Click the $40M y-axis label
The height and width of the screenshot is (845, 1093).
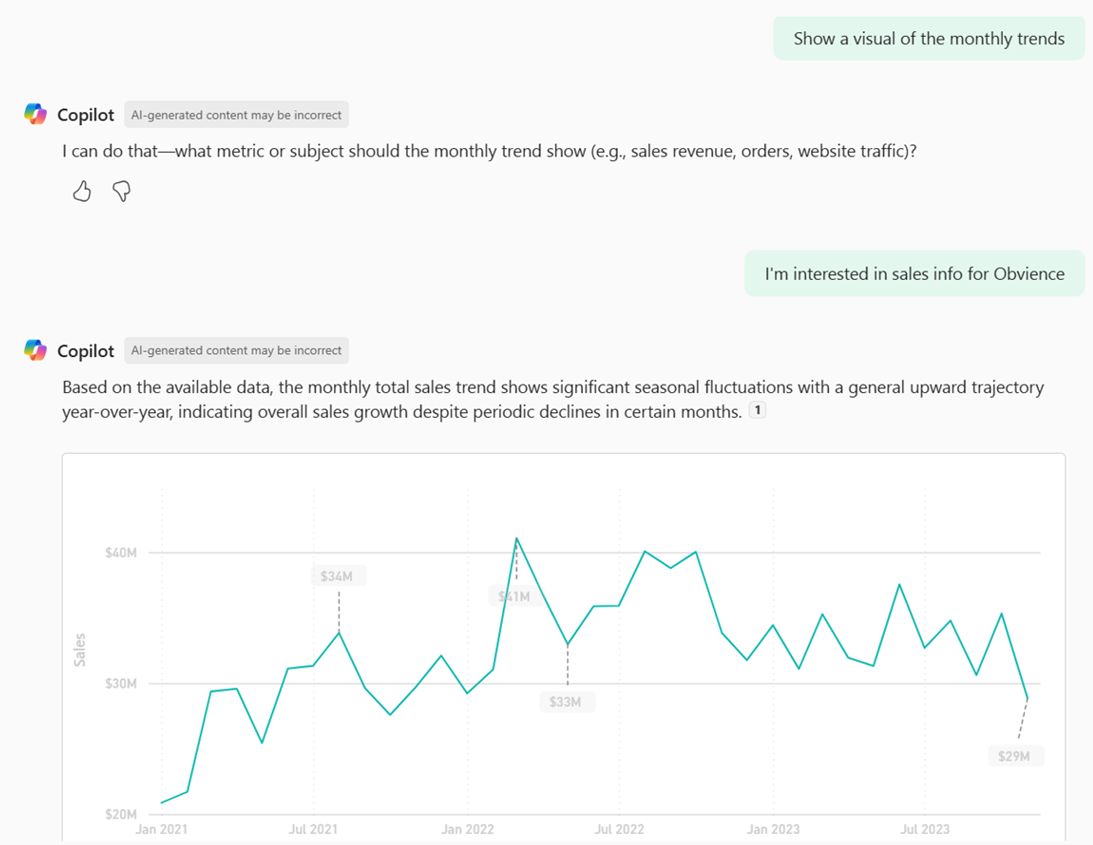[x=121, y=553]
